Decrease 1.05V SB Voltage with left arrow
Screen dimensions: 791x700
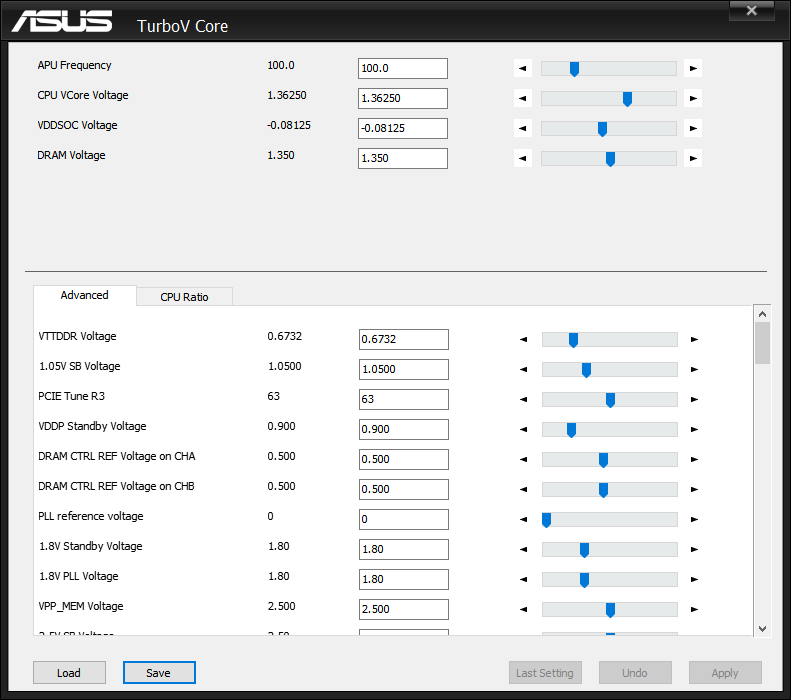coord(524,369)
